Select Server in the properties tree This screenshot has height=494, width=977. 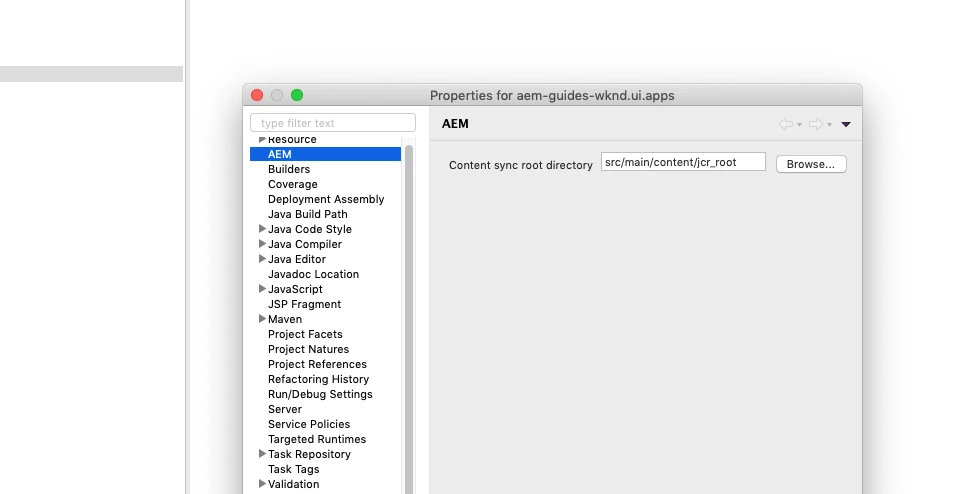point(285,409)
